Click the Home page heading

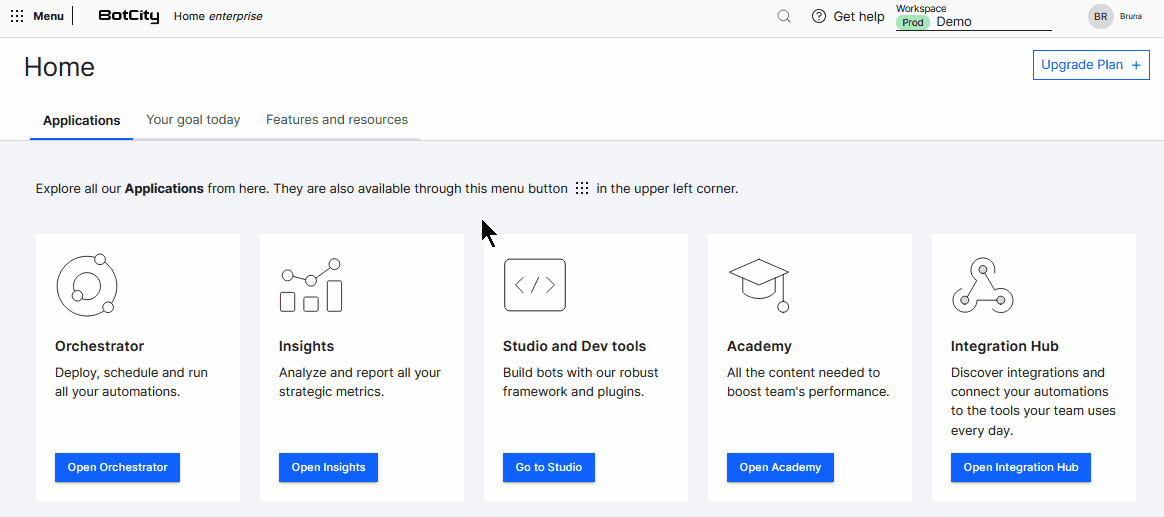59,67
